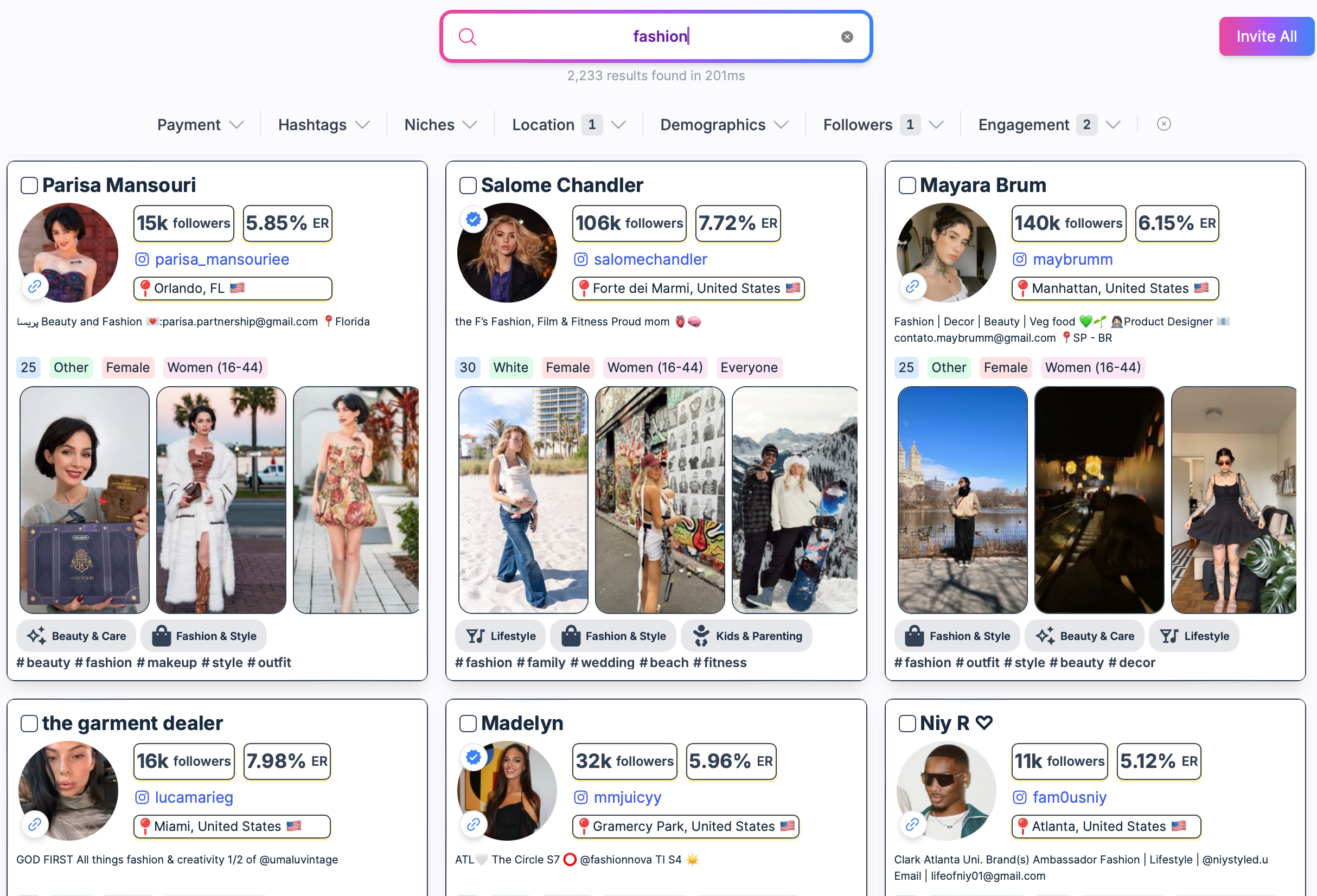Click Instagram icon beside salomechandler
This screenshot has width=1317, height=896.
pyautogui.click(x=581, y=260)
